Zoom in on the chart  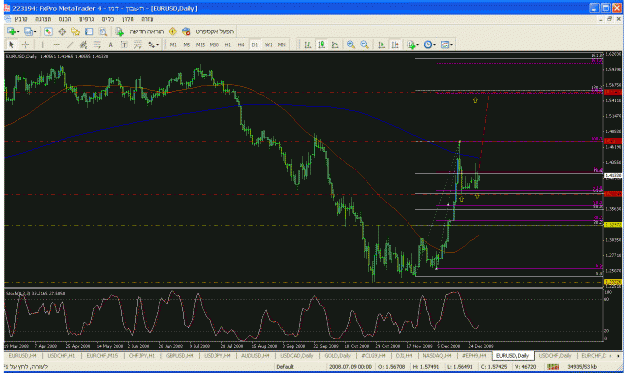pos(351,45)
